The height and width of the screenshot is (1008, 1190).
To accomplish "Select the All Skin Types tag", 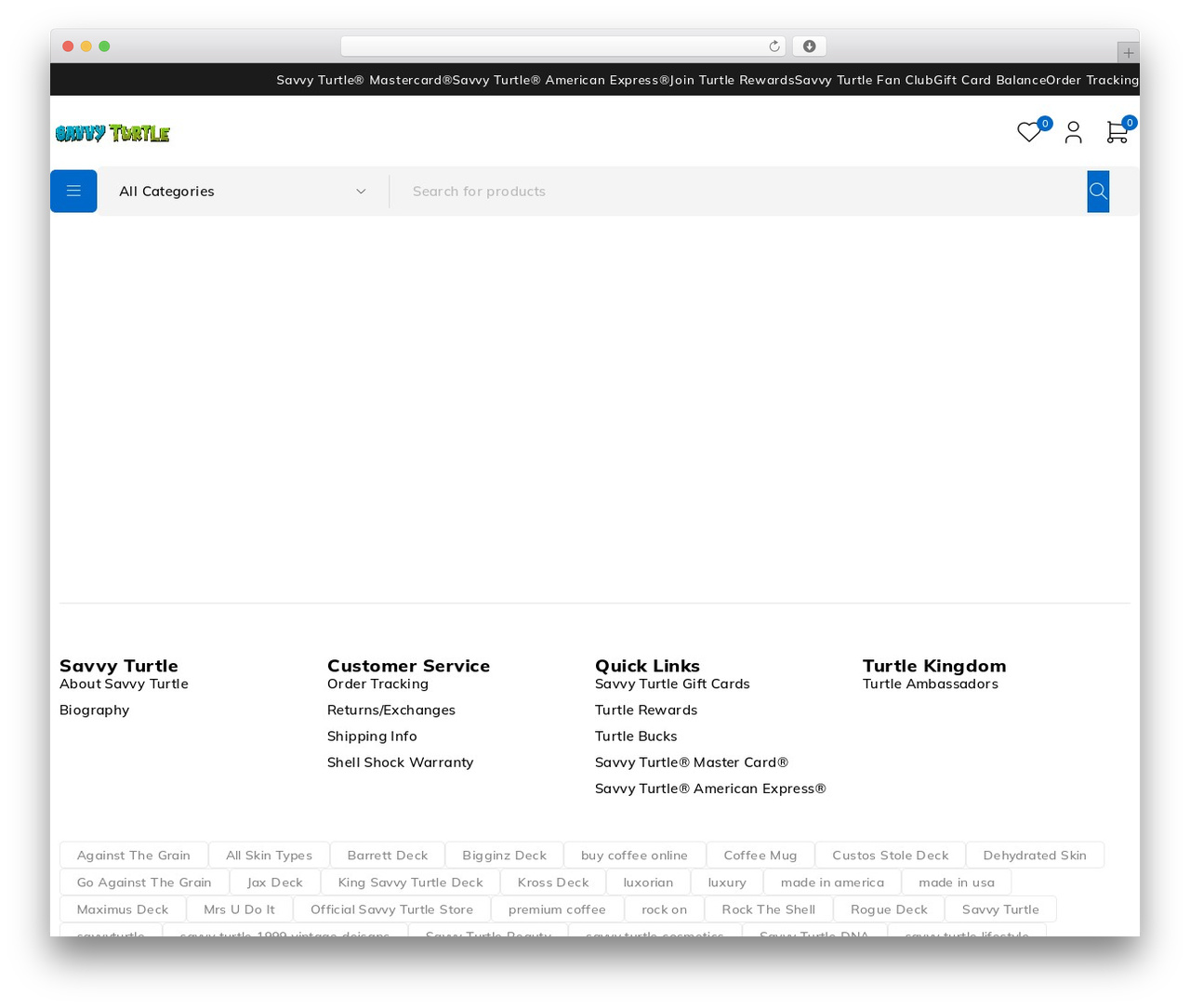I will (x=269, y=855).
